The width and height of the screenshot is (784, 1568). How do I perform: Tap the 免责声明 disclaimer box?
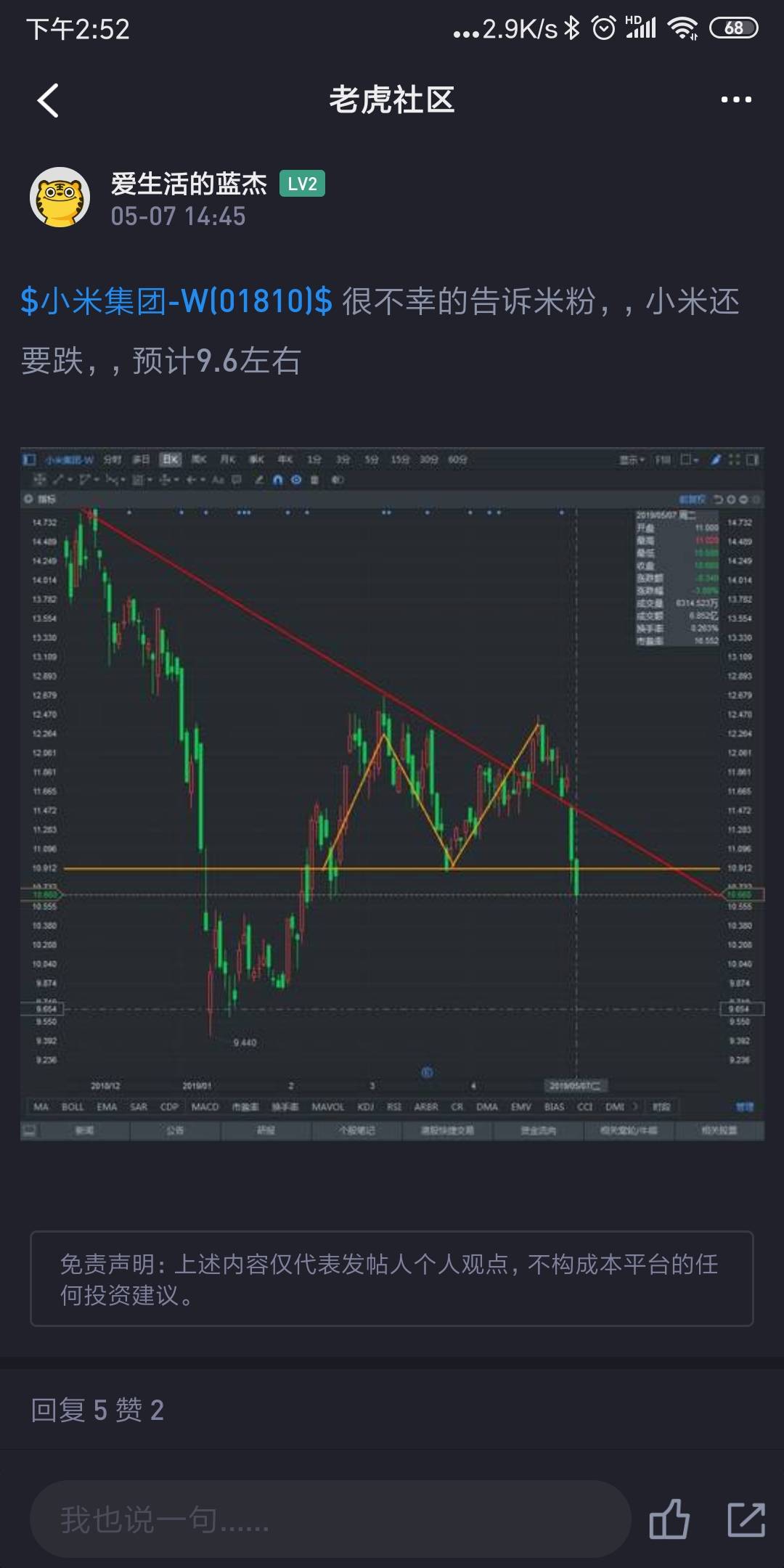(392, 1279)
